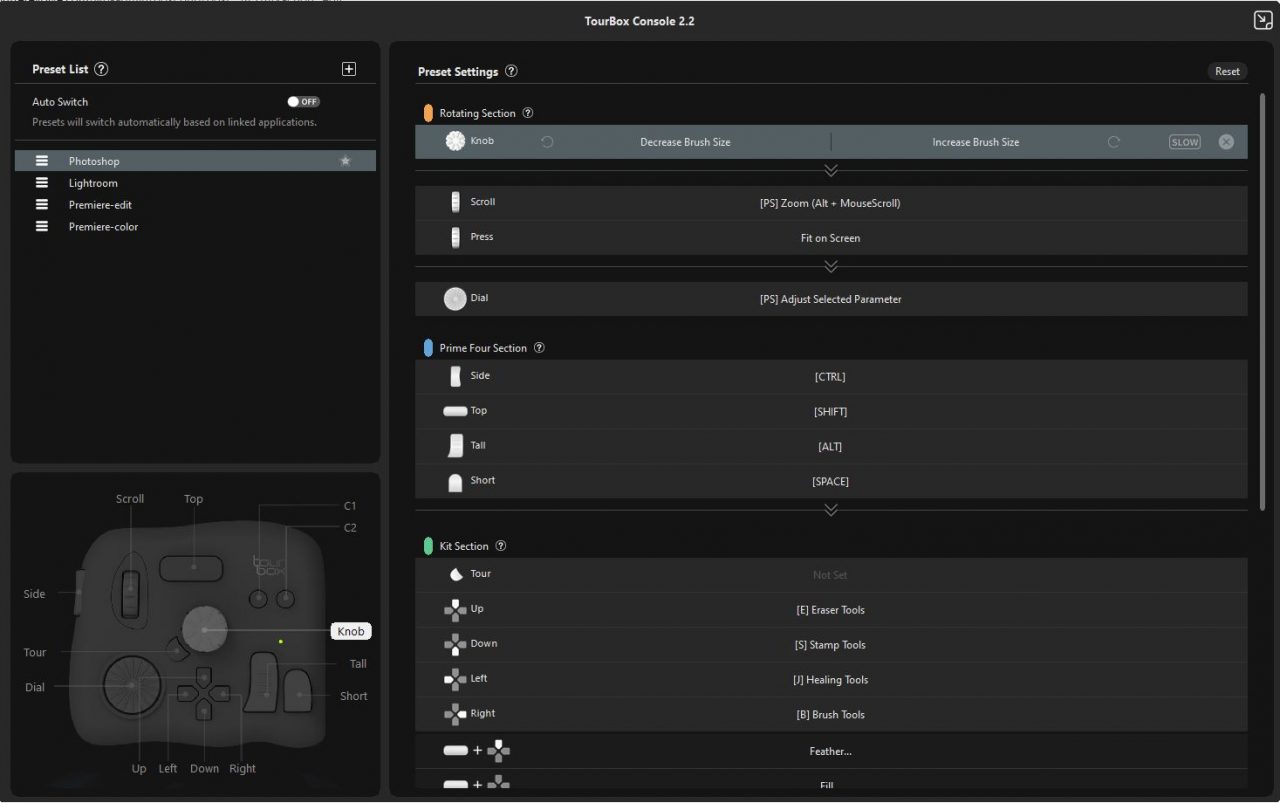Click the Scroll wheel icon beside Zoom assignment
1280x803 pixels.
pos(456,202)
